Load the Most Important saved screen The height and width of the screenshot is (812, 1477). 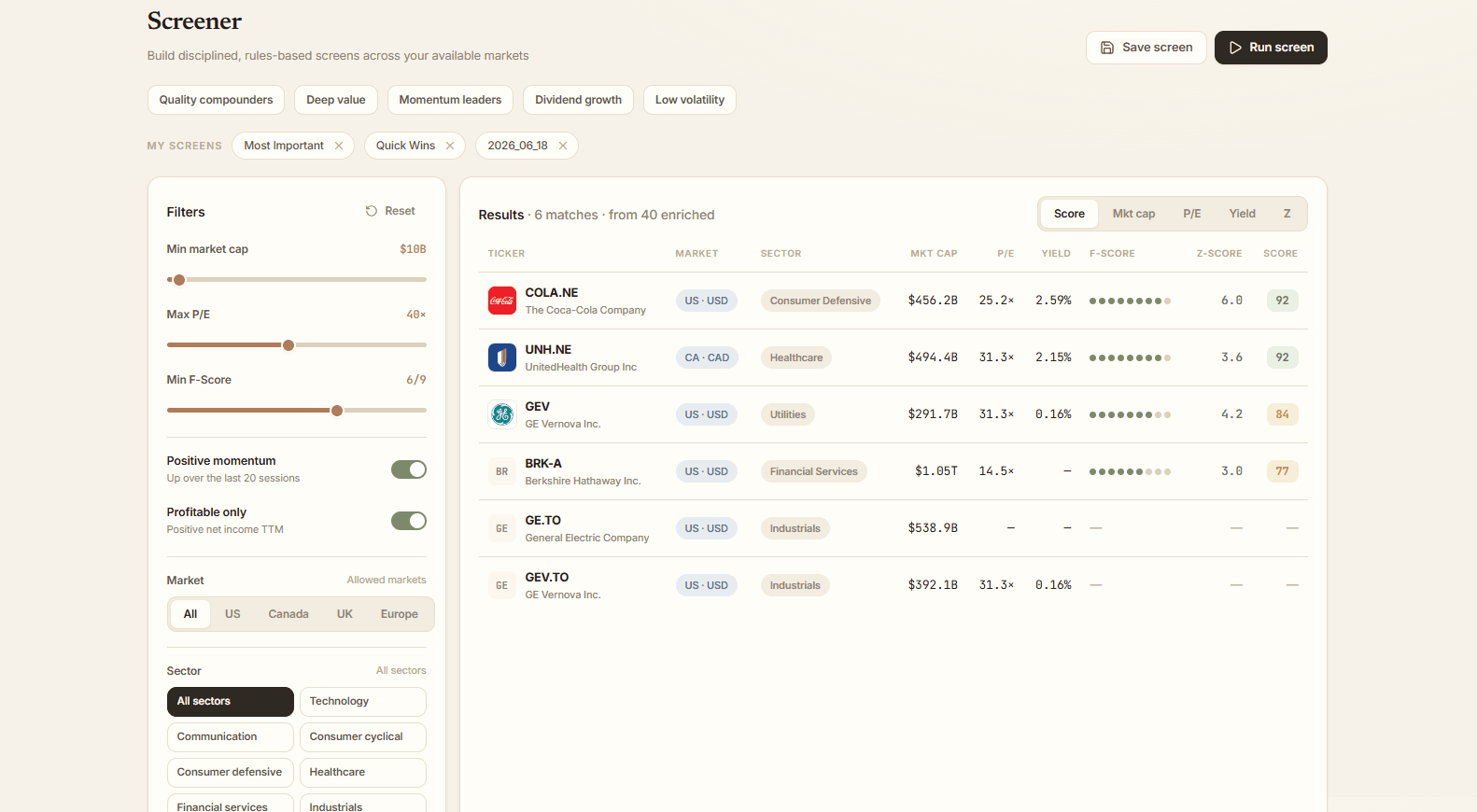[x=284, y=146]
